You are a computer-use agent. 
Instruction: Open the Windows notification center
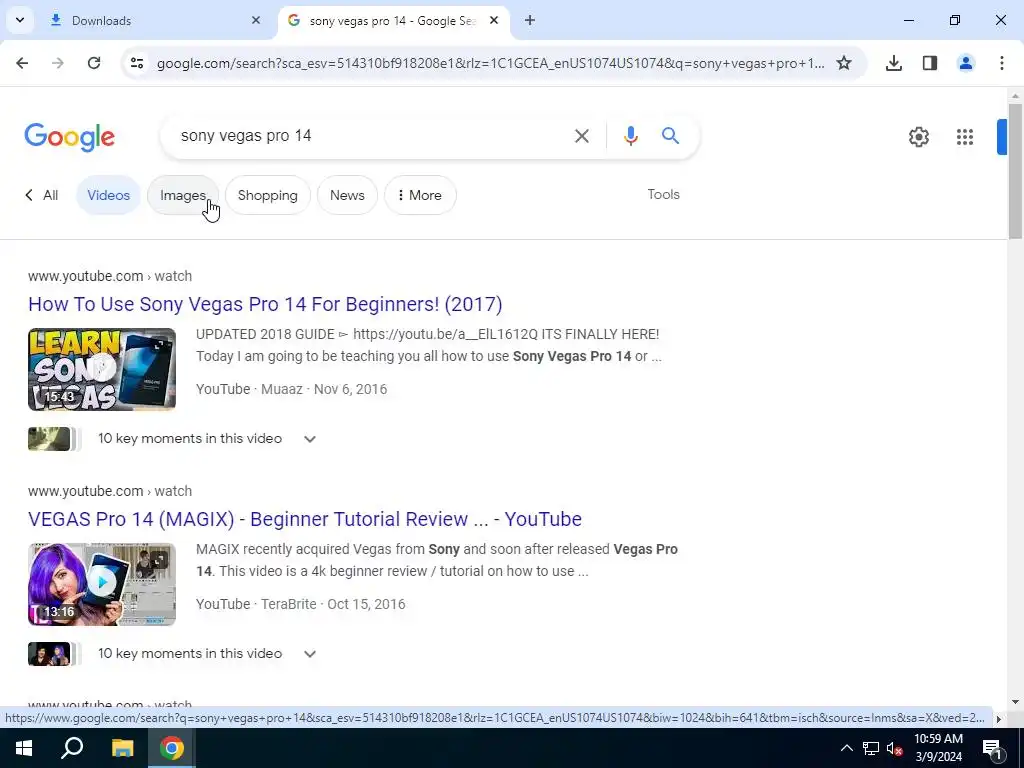(x=992, y=748)
